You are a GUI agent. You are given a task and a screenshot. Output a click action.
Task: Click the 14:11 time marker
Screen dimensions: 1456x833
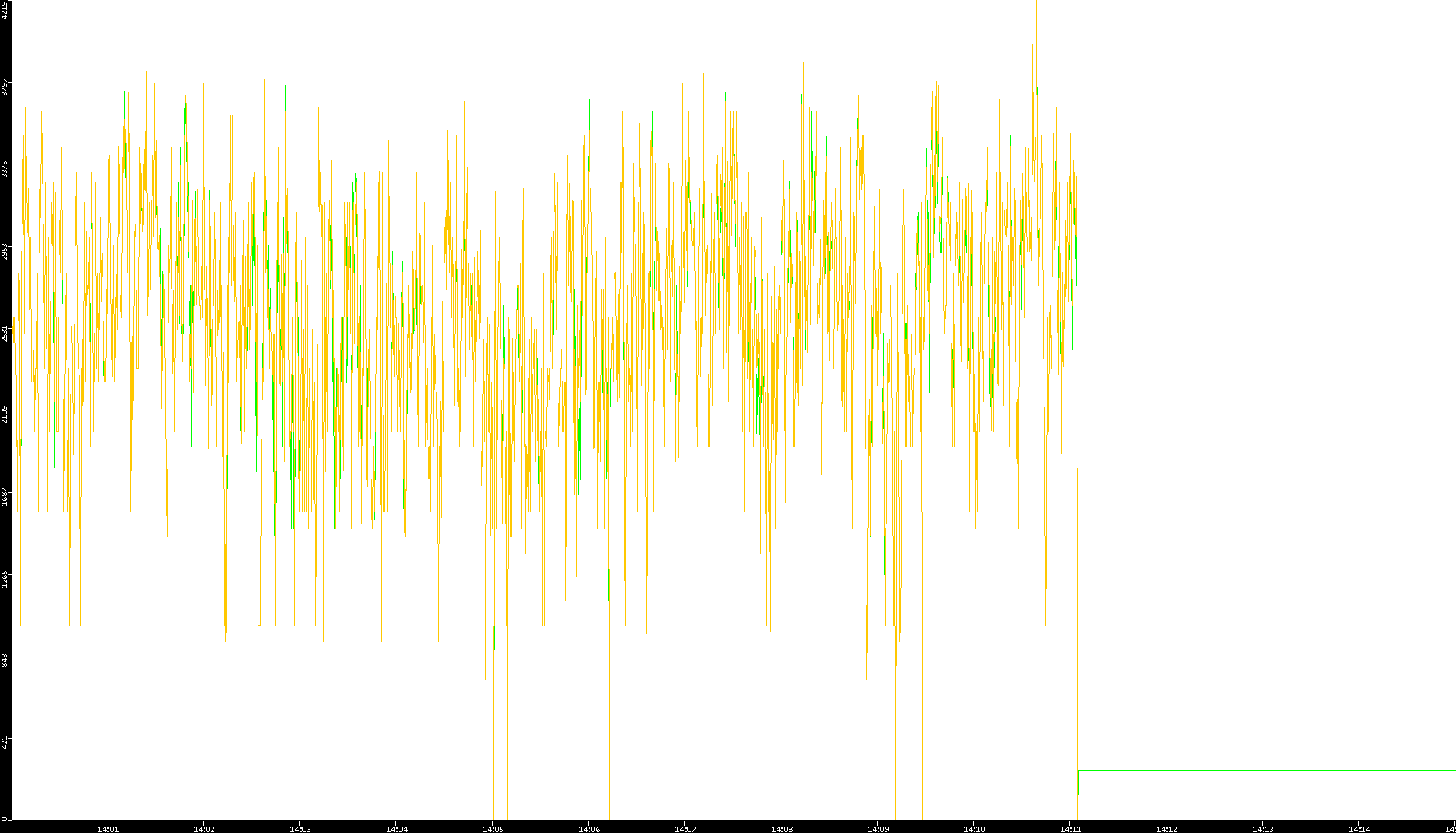tap(1070, 828)
